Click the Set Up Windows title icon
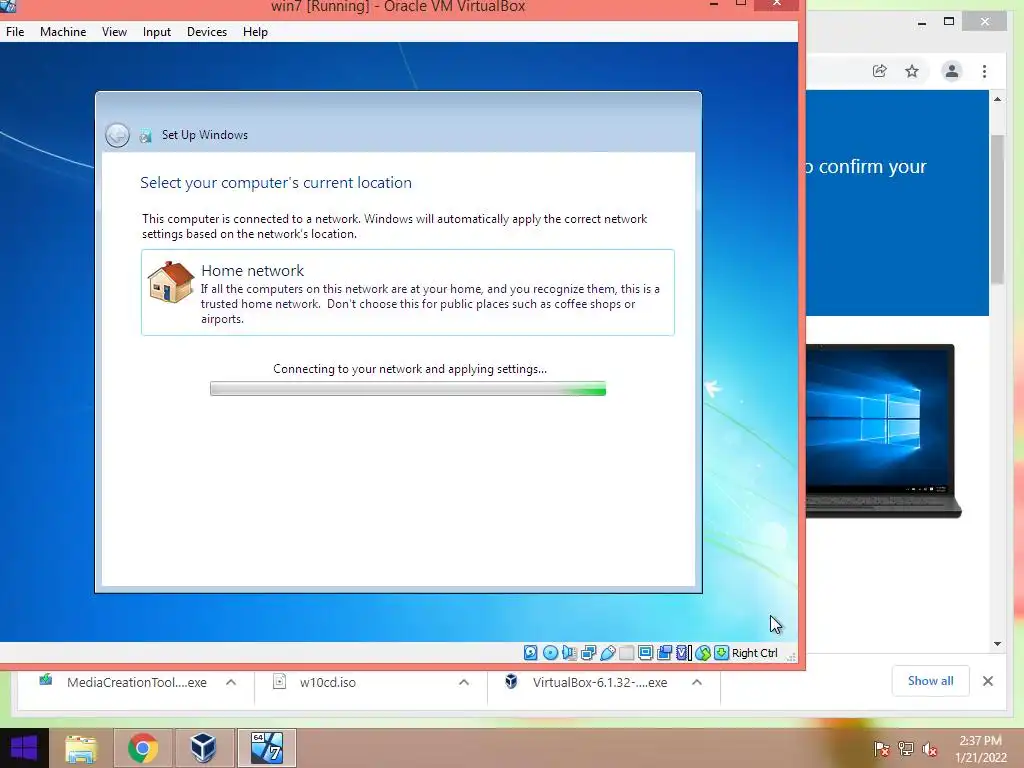Viewport: 1024px width, 768px height. pyautogui.click(x=146, y=135)
